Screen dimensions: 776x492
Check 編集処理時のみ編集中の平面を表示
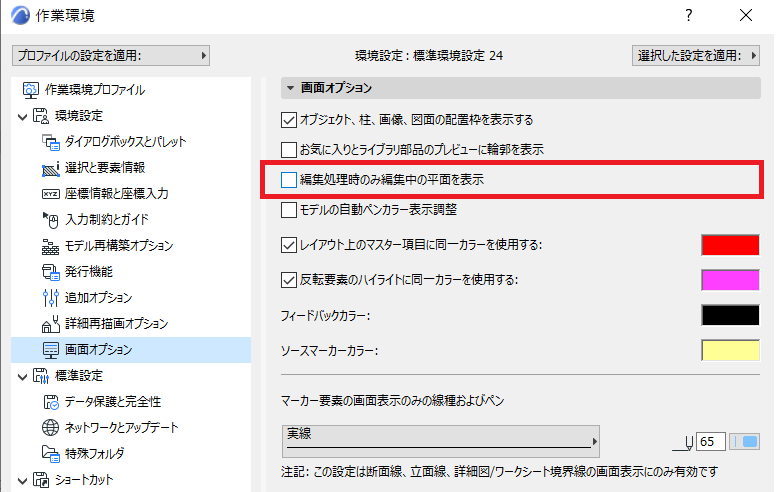[x=289, y=180]
